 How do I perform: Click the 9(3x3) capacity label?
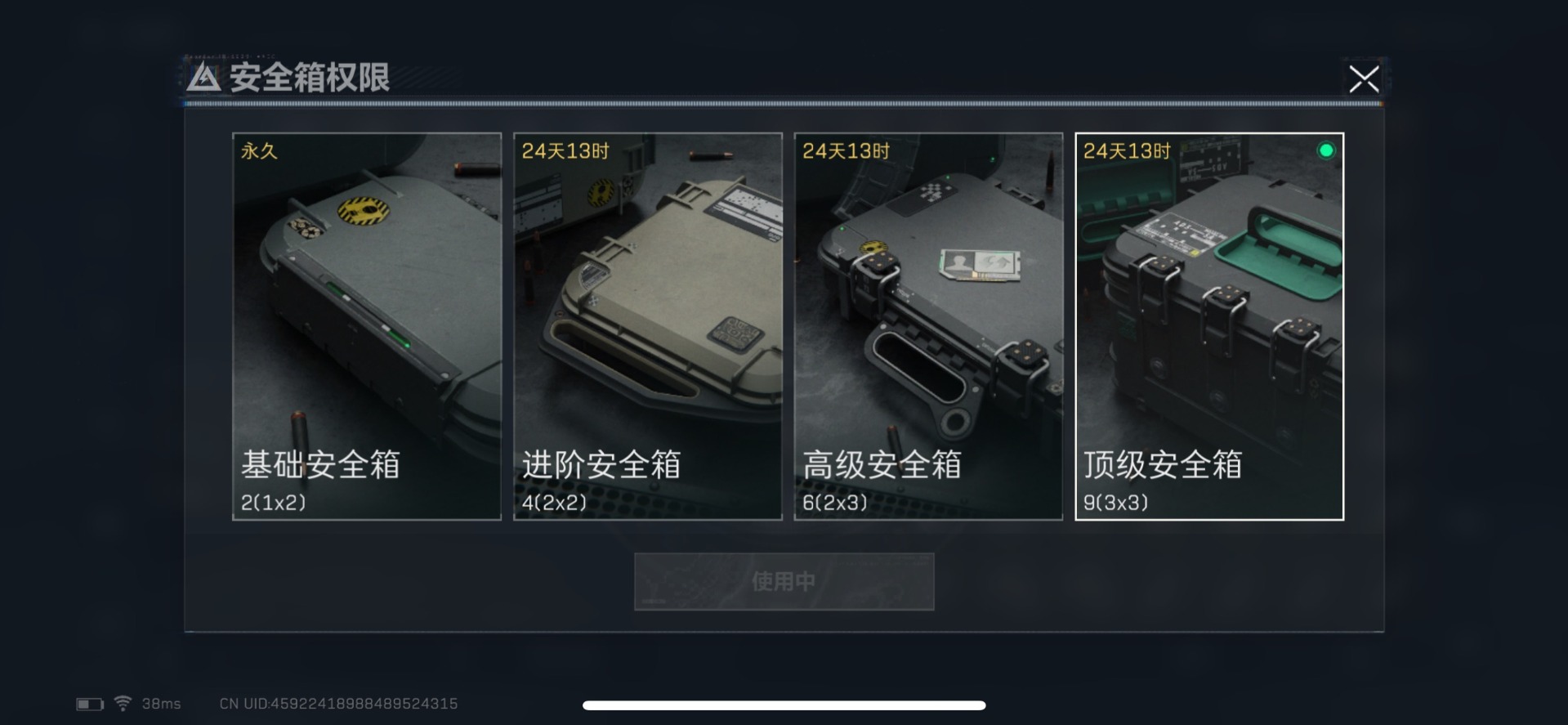pyautogui.click(x=1116, y=503)
